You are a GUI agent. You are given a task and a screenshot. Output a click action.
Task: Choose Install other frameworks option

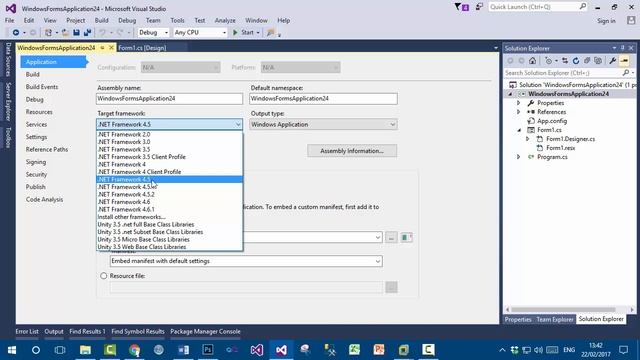[169, 217]
